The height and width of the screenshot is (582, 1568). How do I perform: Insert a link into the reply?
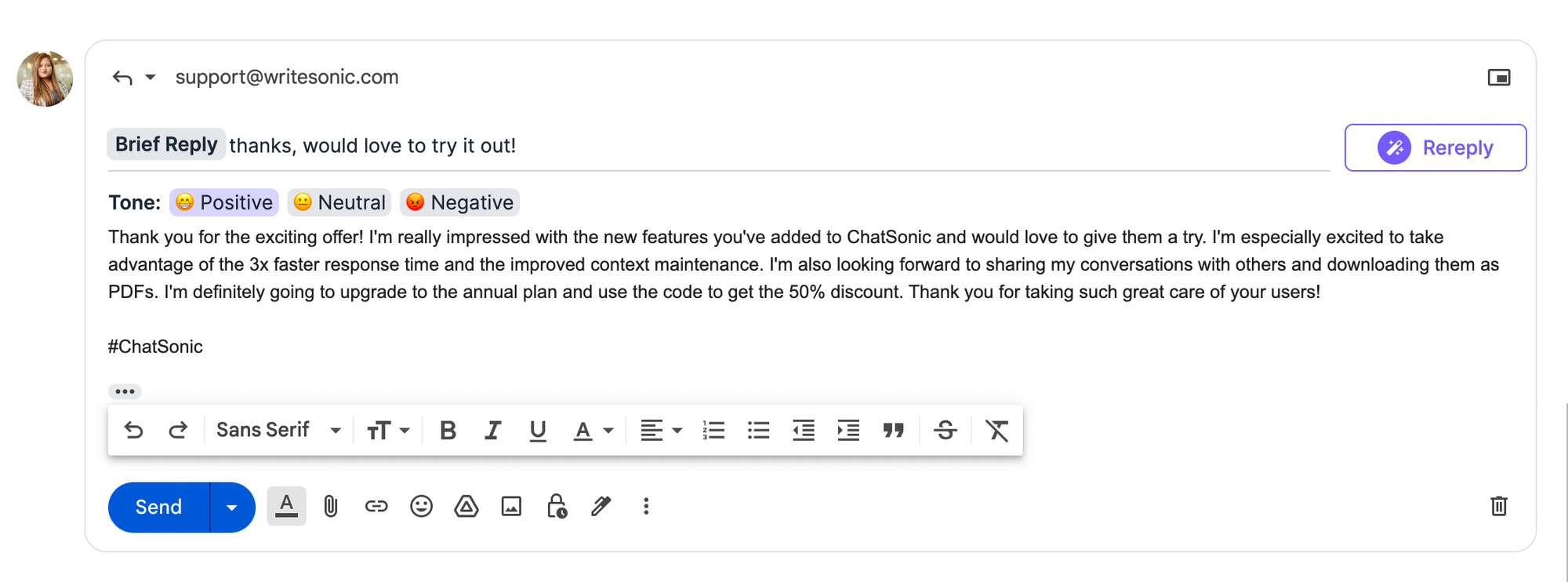click(x=376, y=507)
